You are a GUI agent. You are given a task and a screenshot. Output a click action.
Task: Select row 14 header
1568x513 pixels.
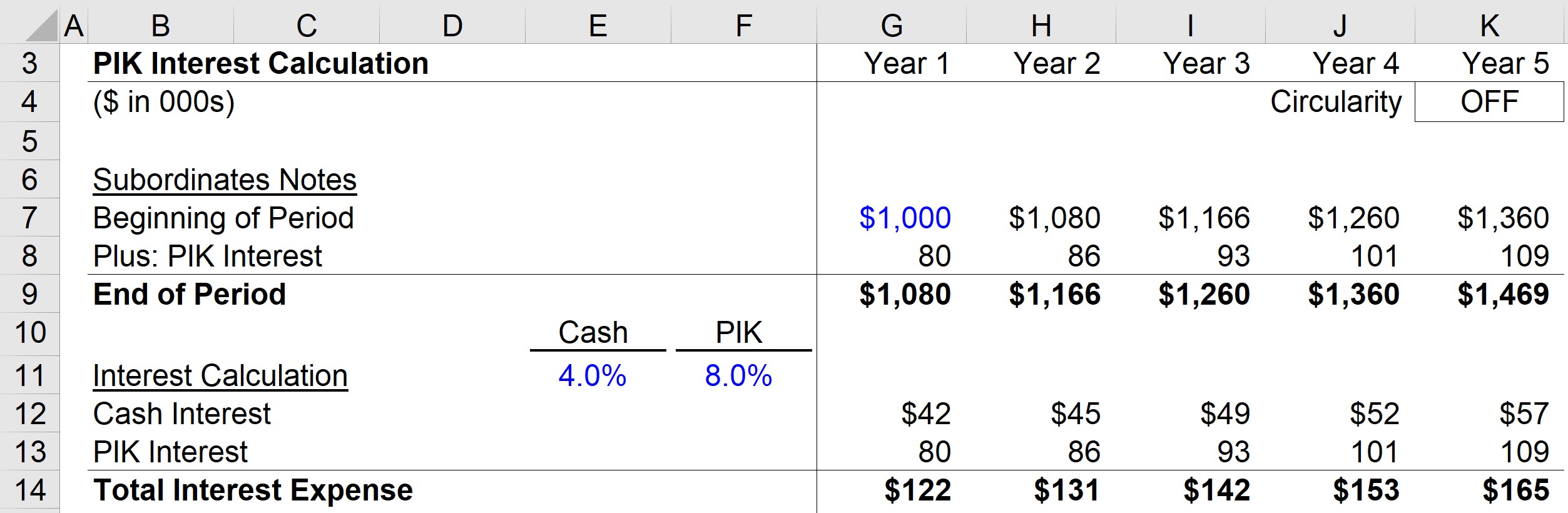click(29, 490)
